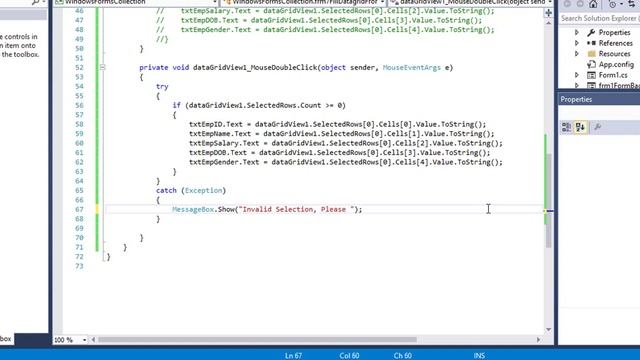The height and width of the screenshot is (360, 640).
Task: Select Resources folder in Solution Explorer
Action: [614, 53]
